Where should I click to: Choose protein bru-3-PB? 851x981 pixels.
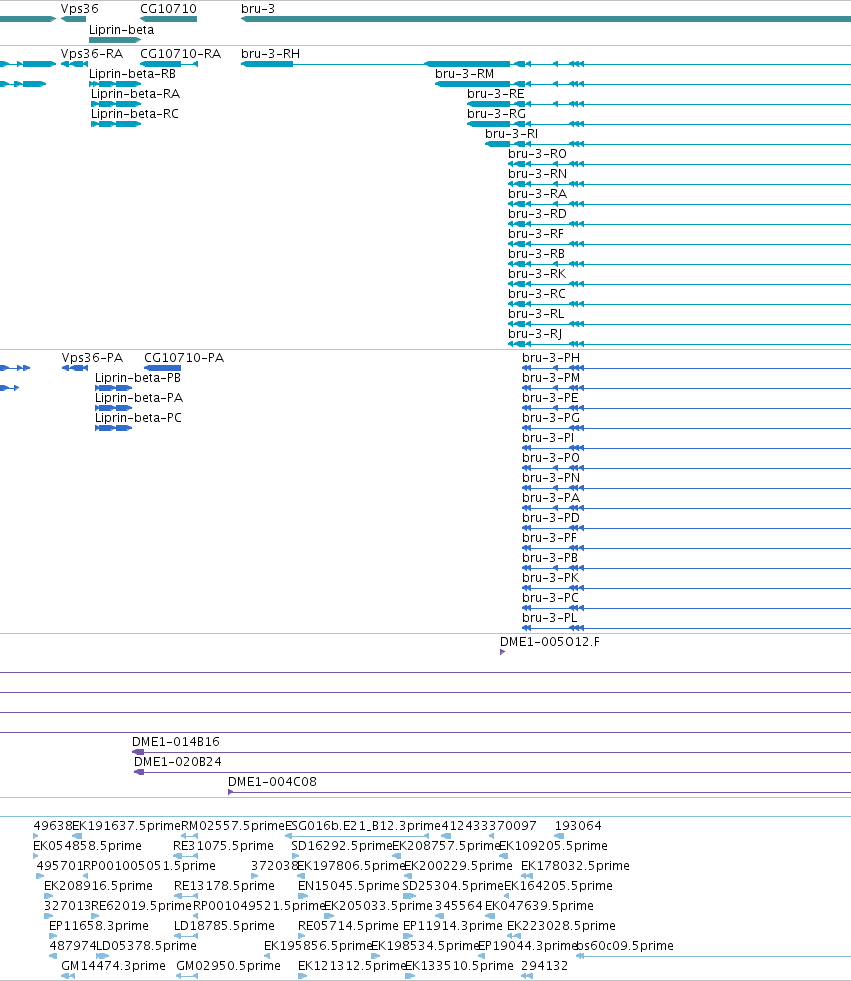[x=550, y=558]
